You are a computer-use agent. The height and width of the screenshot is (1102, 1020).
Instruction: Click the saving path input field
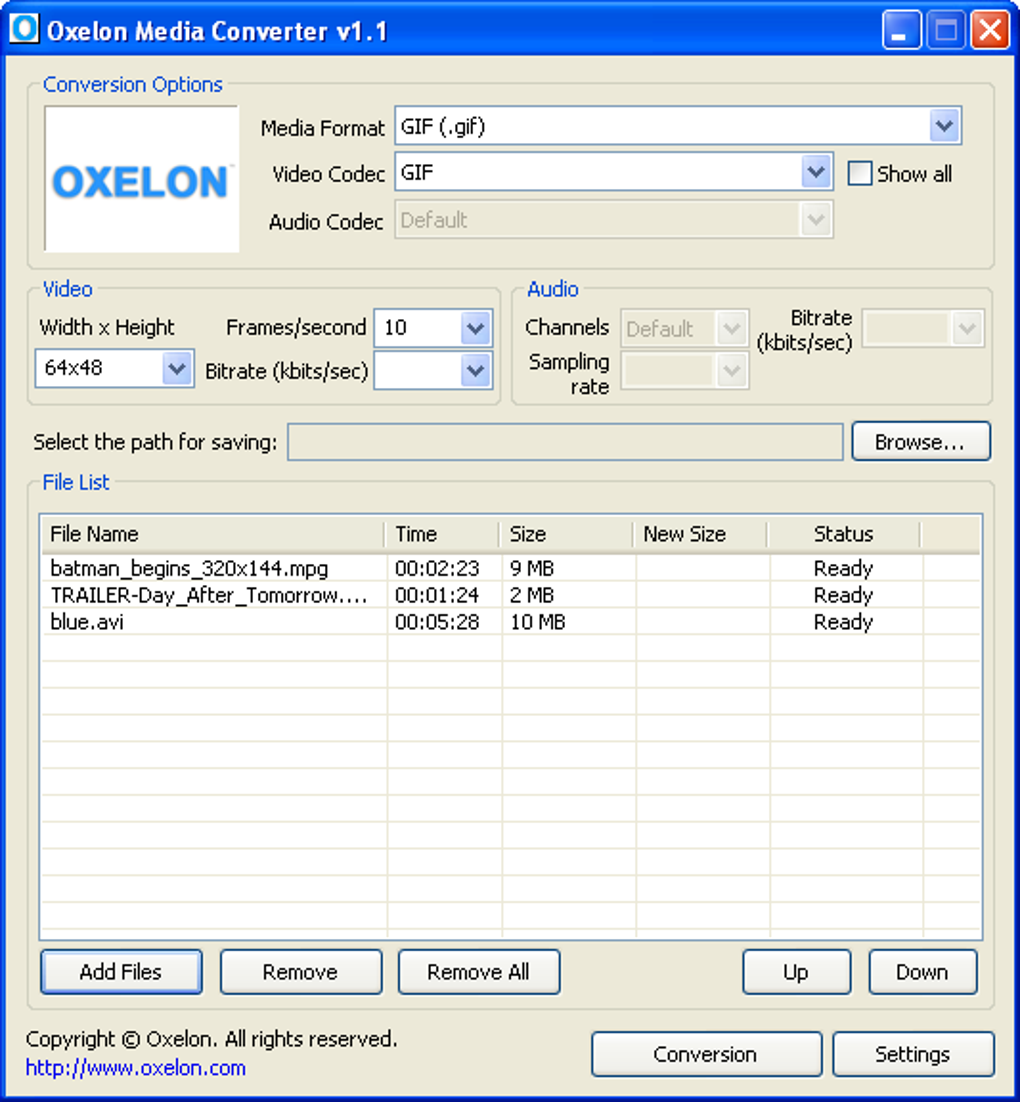click(565, 442)
